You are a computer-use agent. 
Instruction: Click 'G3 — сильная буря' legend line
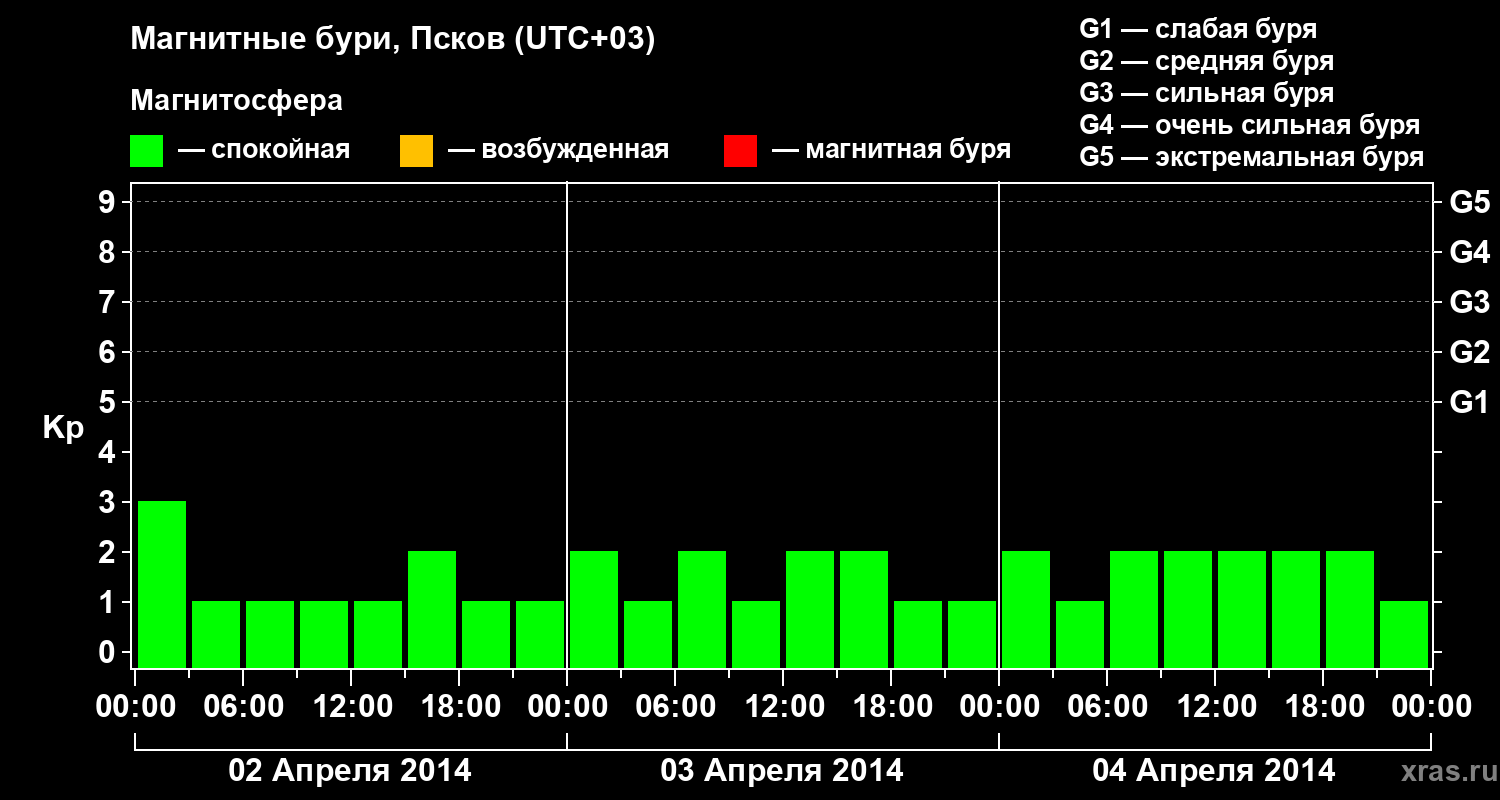tap(1207, 93)
